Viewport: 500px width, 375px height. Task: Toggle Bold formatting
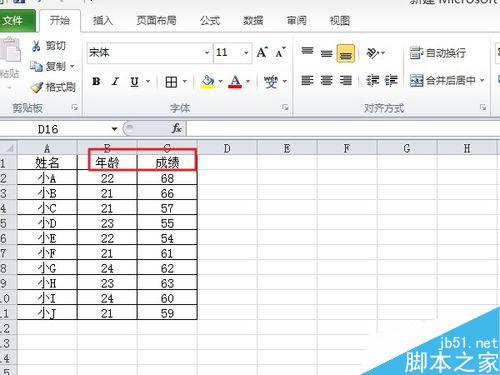tap(96, 81)
